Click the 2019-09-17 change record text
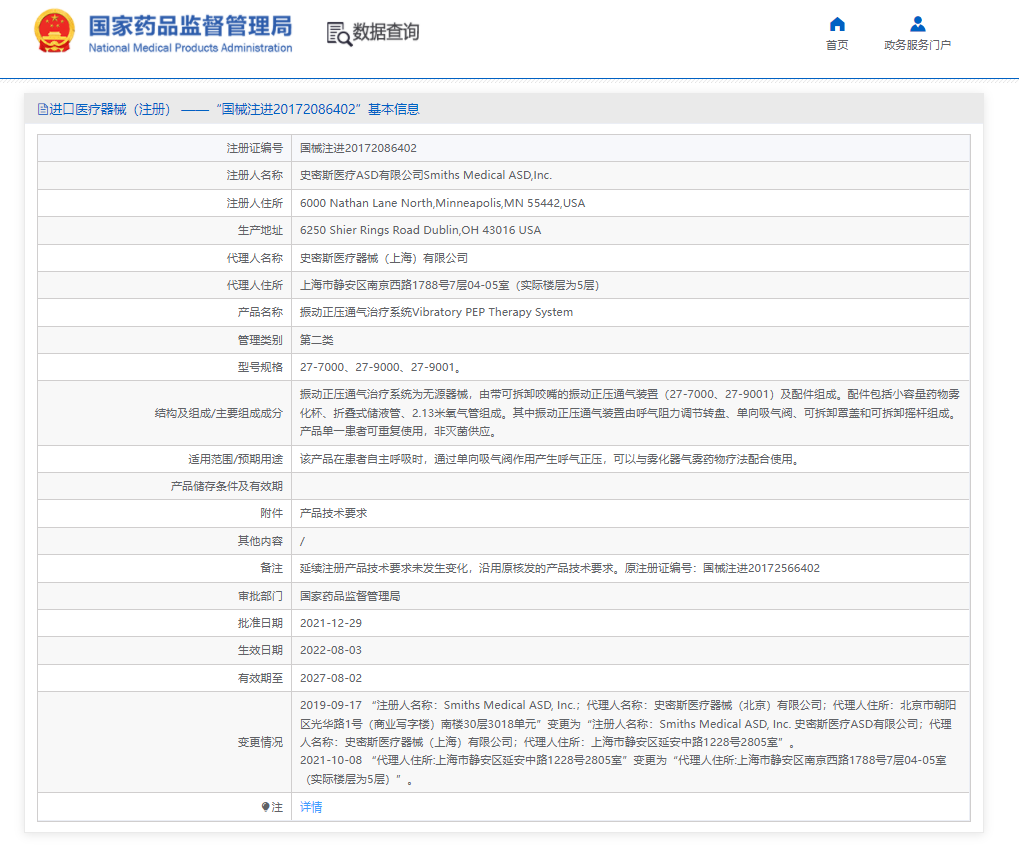Viewport: 1019px width, 845px height. click(x=628, y=723)
